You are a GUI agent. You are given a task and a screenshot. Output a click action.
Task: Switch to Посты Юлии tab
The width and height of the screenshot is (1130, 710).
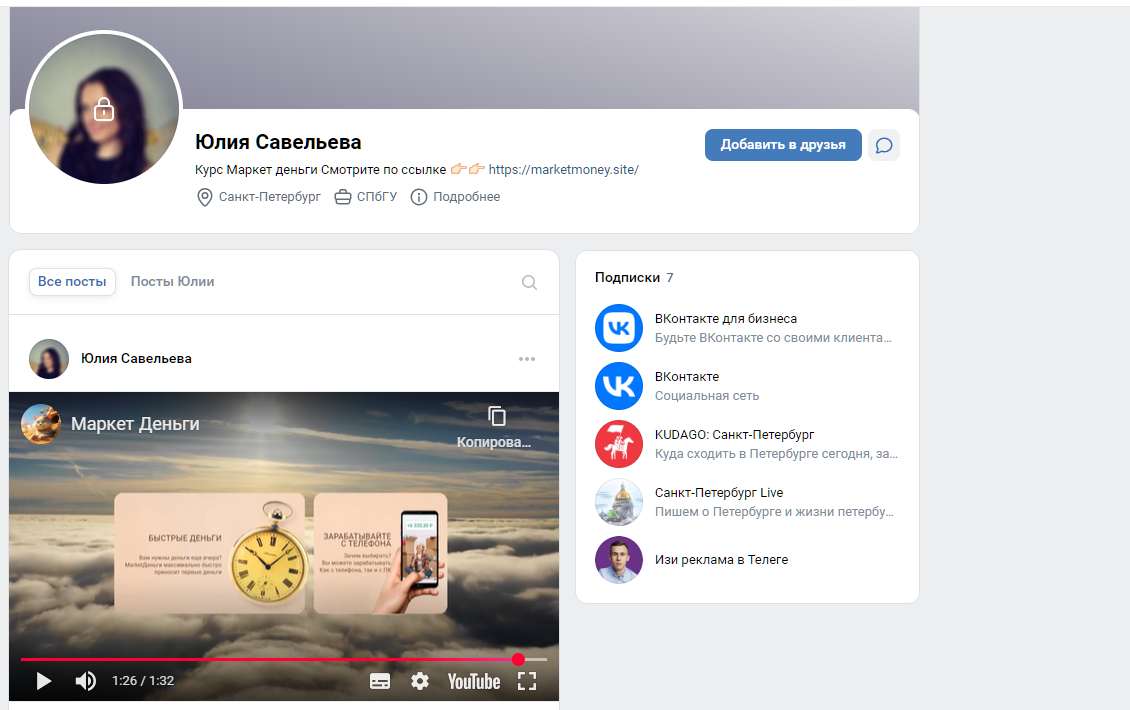tap(172, 282)
